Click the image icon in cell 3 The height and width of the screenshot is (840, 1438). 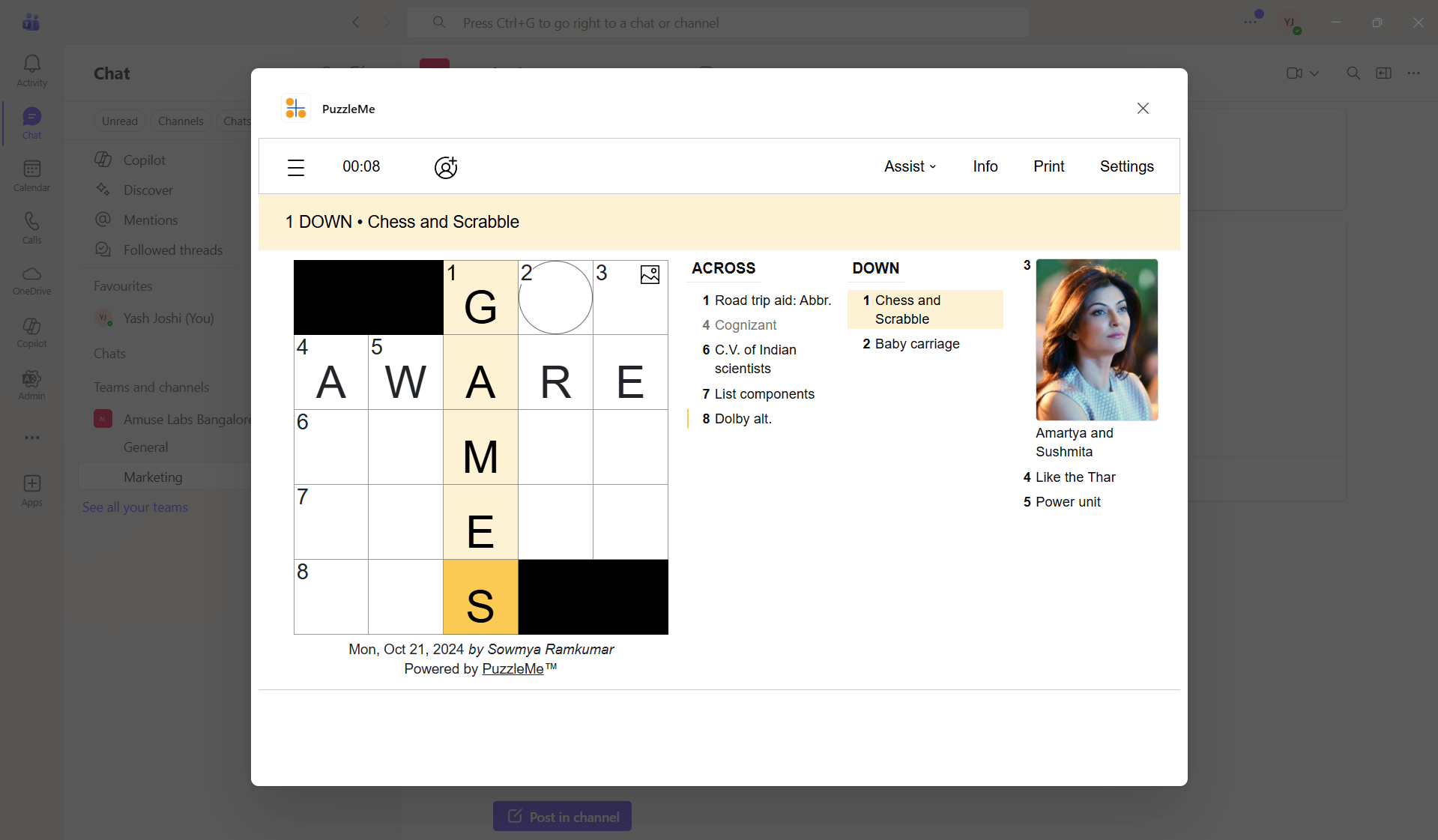click(x=650, y=275)
